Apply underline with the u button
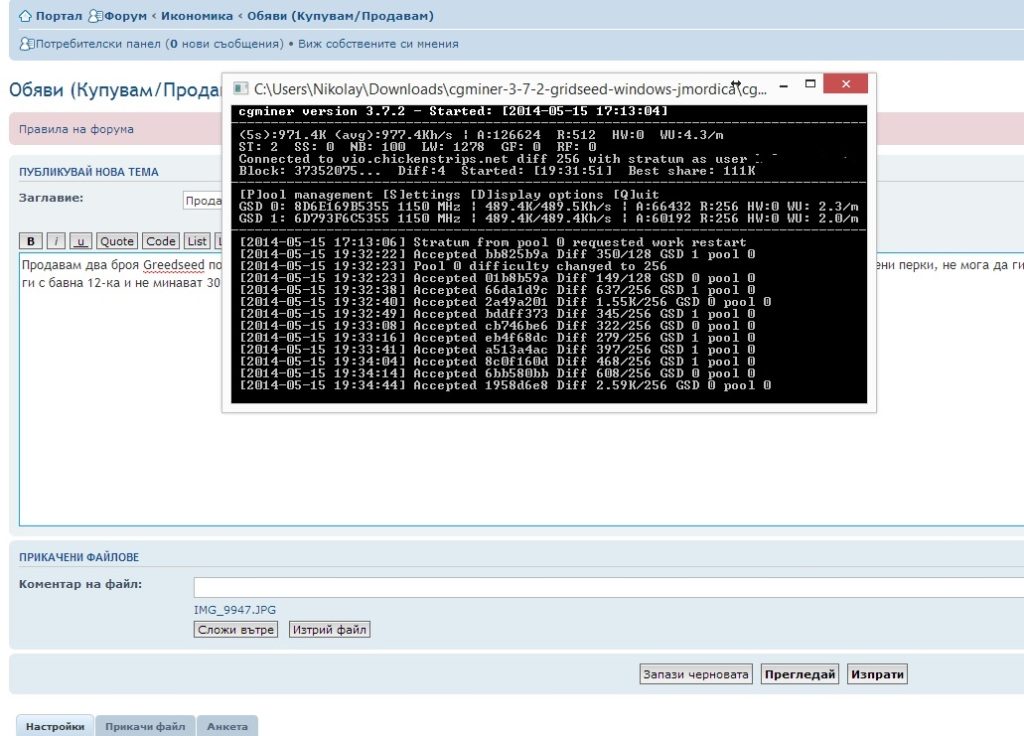 pos(80,241)
